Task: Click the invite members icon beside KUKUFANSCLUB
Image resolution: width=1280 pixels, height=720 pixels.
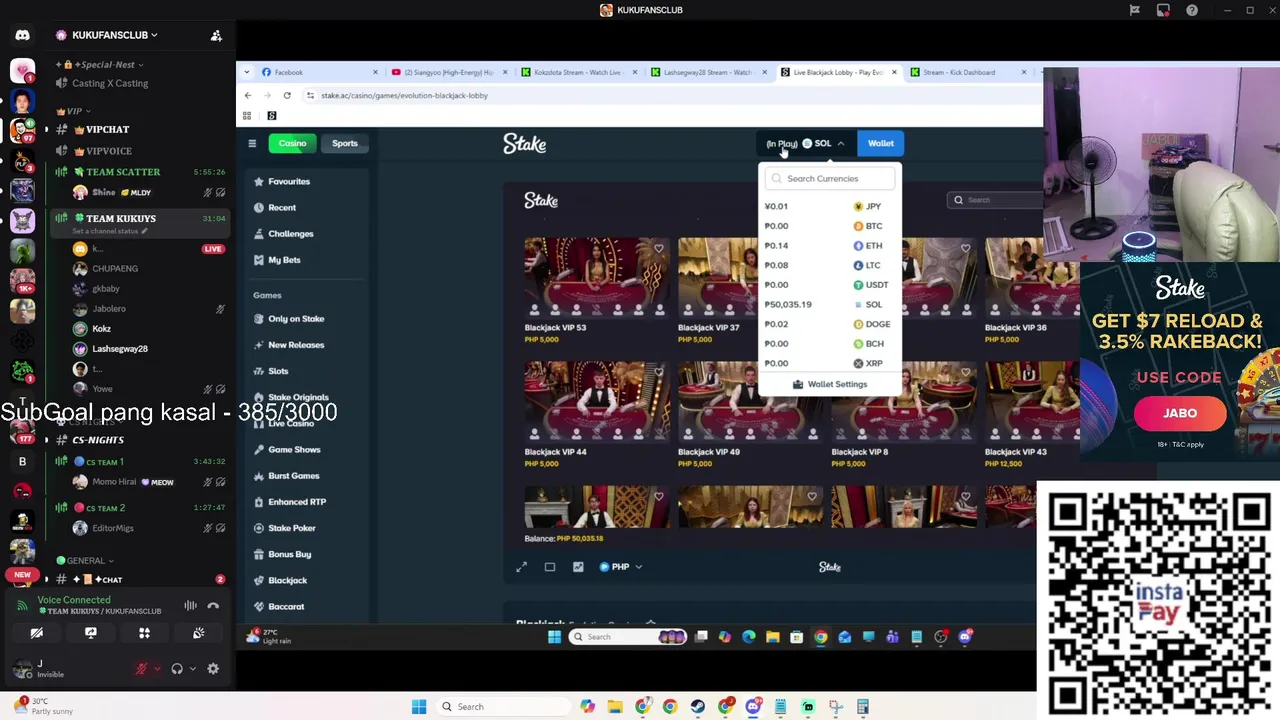Action: point(216,35)
